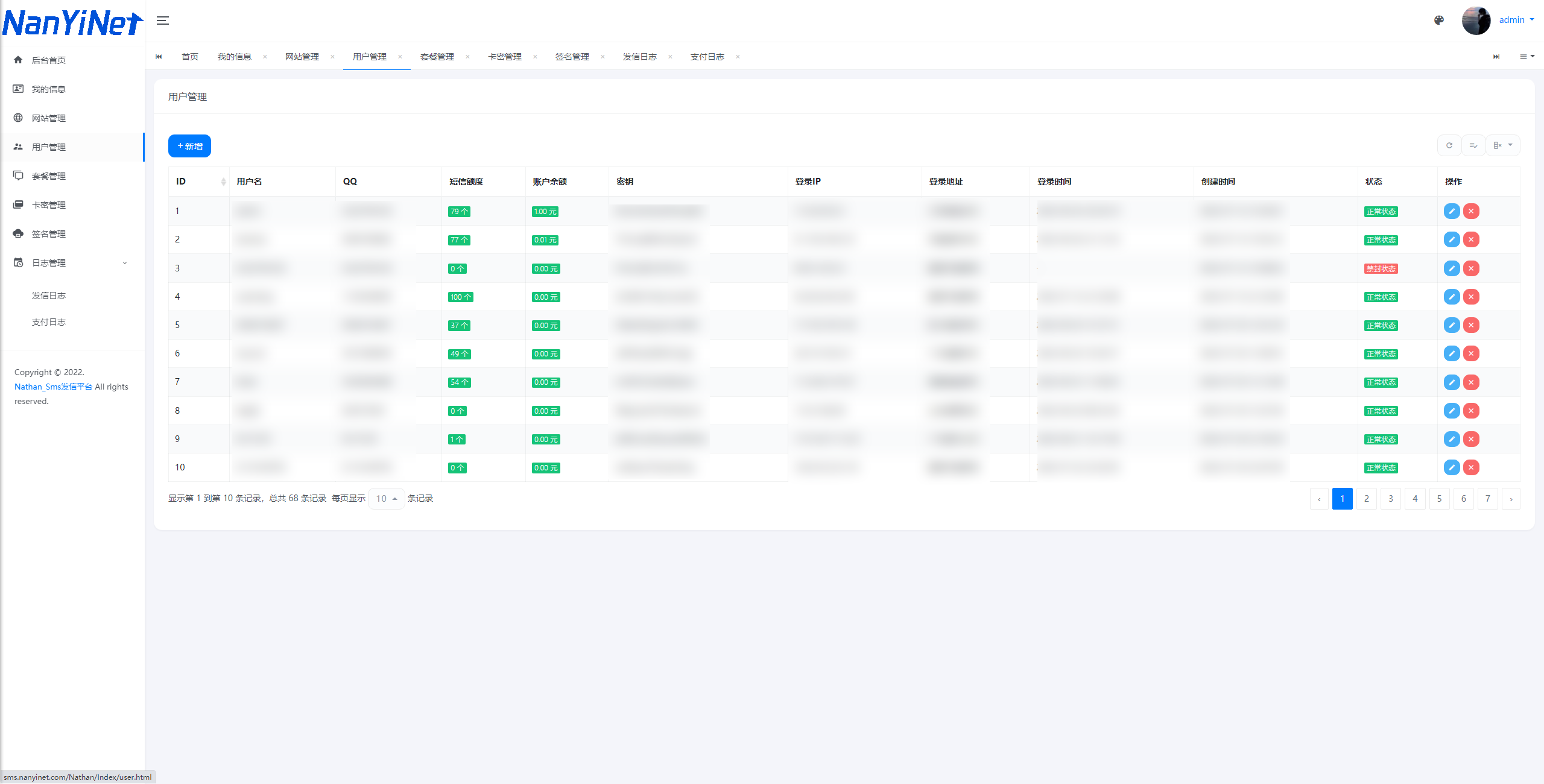
Task: Delete user row 3 red icon
Action: [x=1471, y=268]
